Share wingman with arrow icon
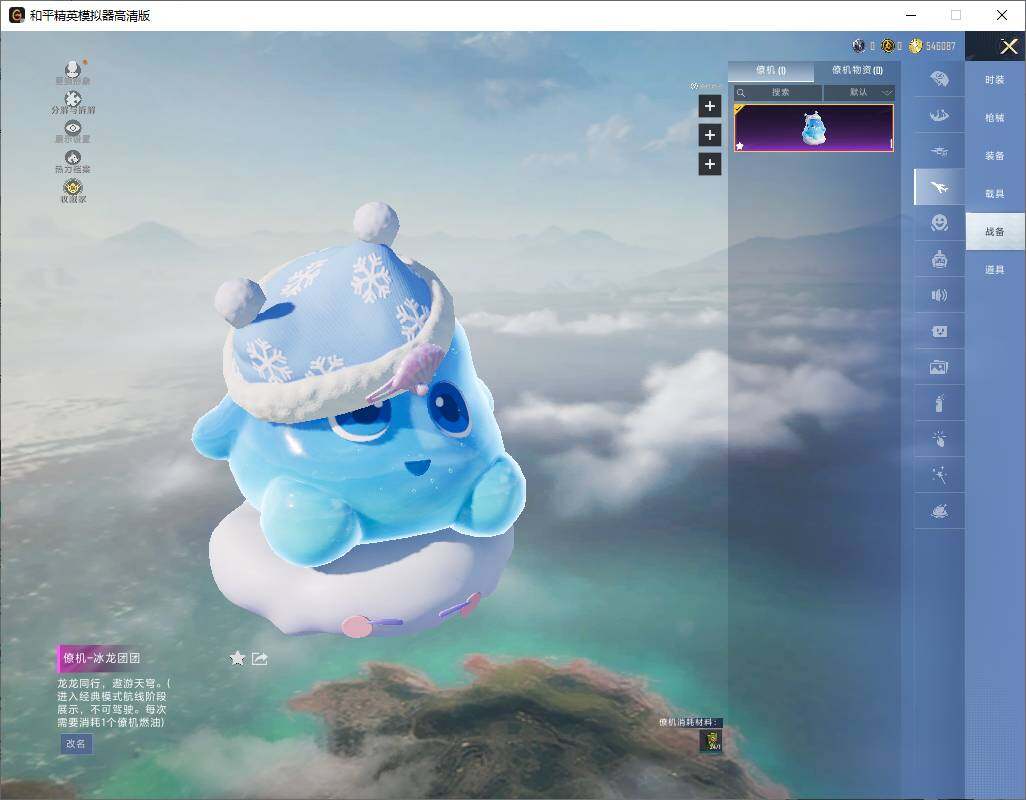Image resolution: width=1026 pixels, height=800 pixels. coord(260,658)
